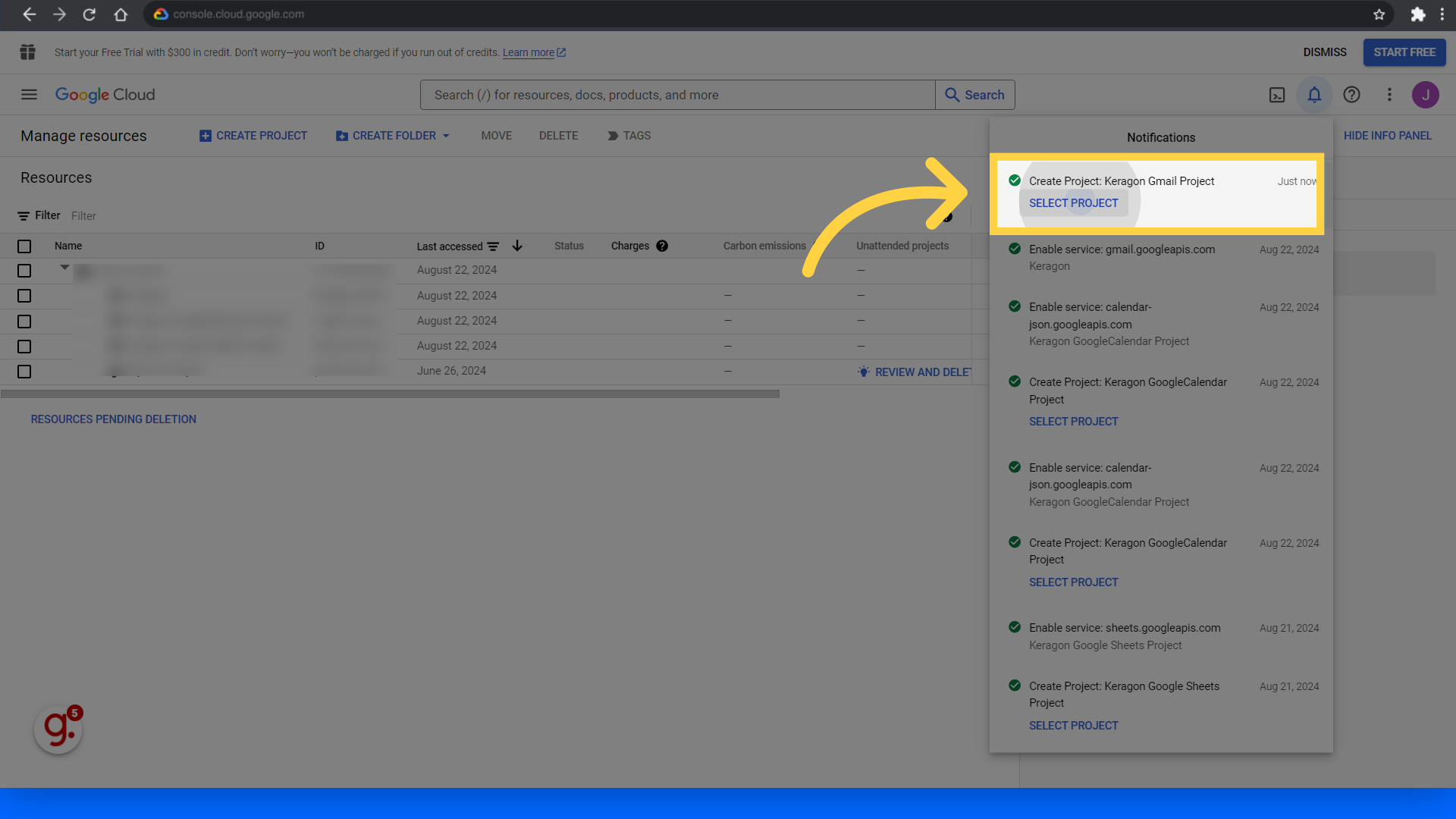Open the Charges help tooltip icon
This screenshot has width=1456, height=819.
point(662,246)
